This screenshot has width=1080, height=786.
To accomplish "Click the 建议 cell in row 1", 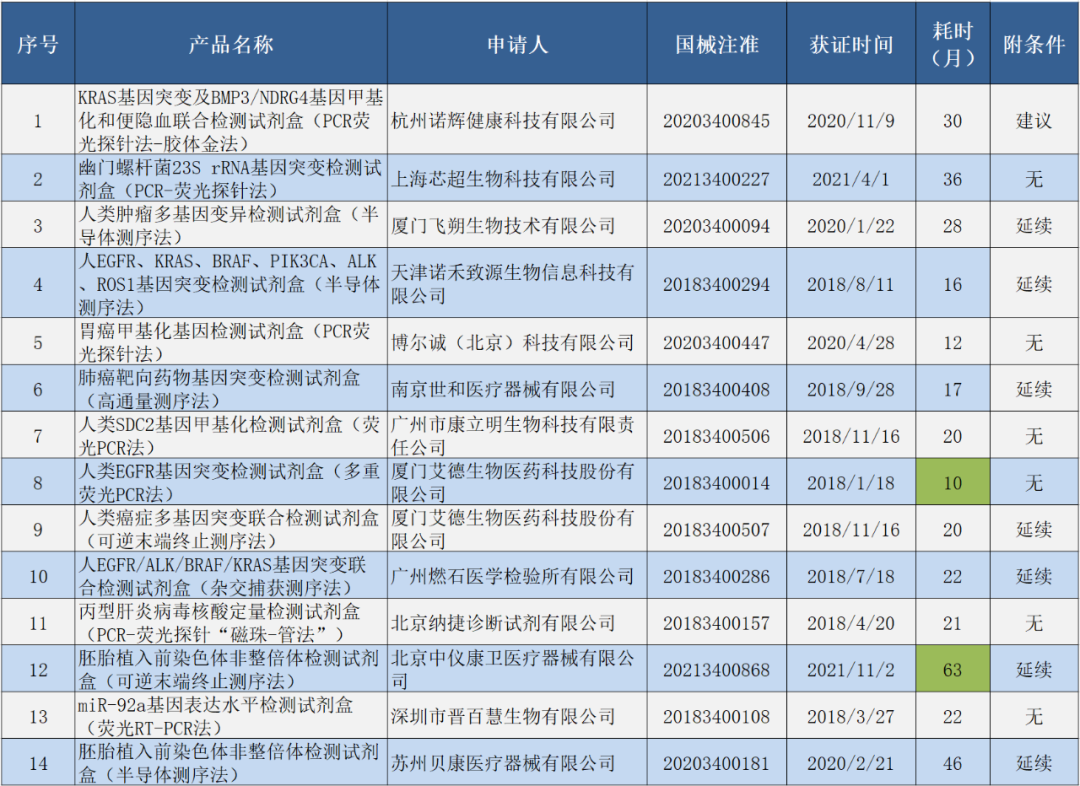I will click(x=1034, y=121).
